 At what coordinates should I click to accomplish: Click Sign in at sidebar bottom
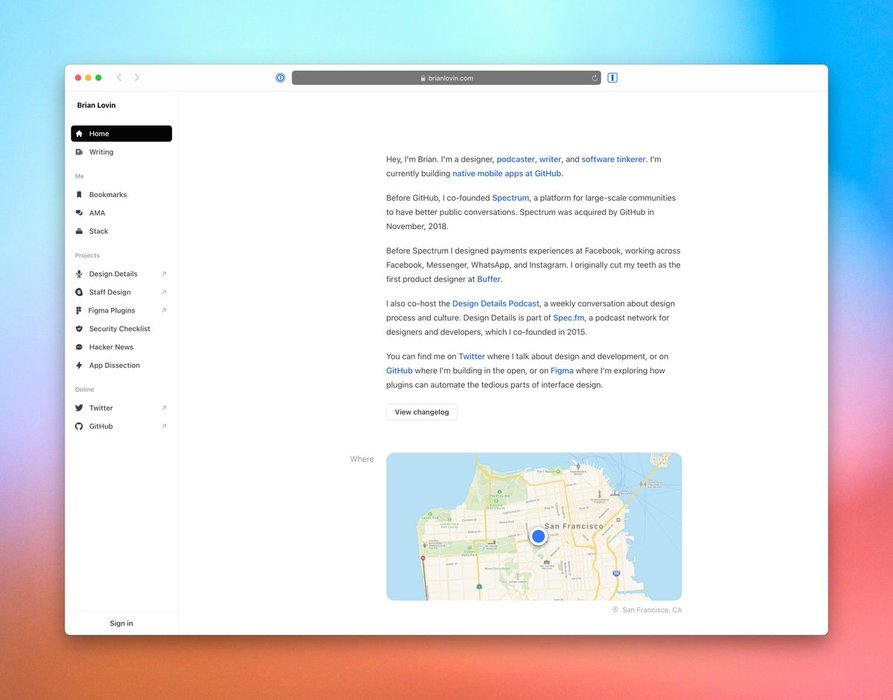pos(121,623)
